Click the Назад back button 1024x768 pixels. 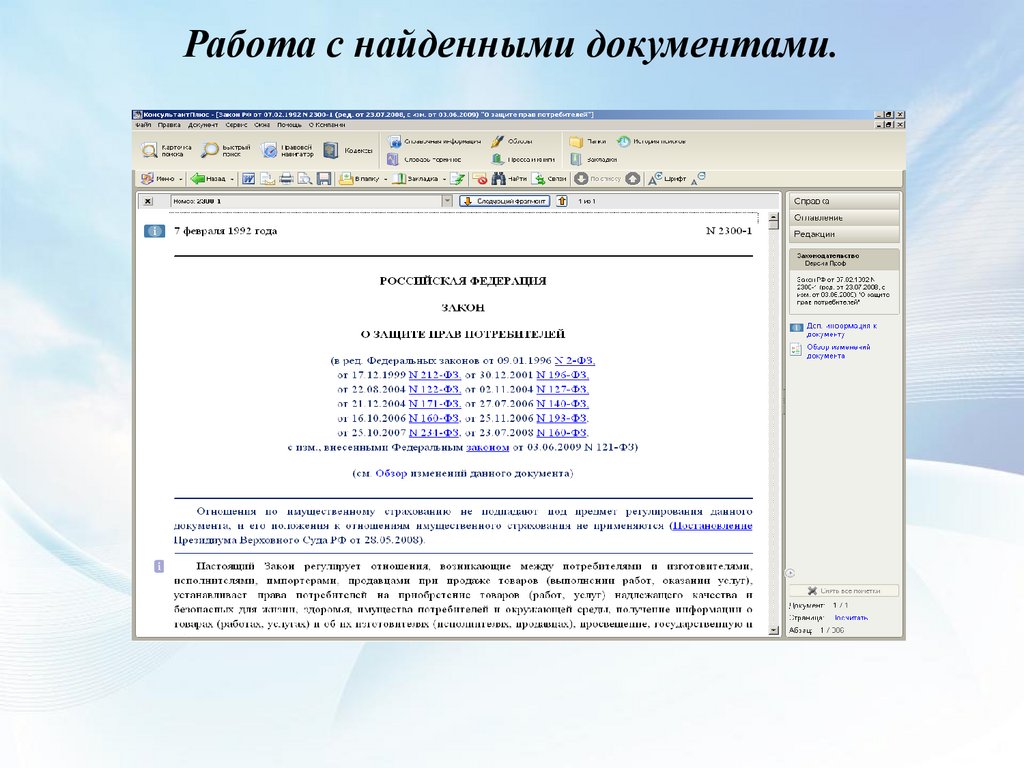tap(208, 178)
